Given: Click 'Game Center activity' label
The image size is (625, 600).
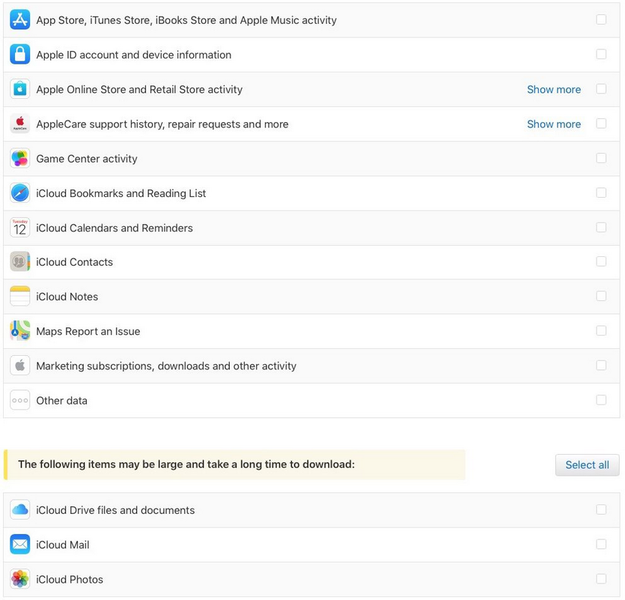Looking at the screenshot, I should [x=86, y=159].
